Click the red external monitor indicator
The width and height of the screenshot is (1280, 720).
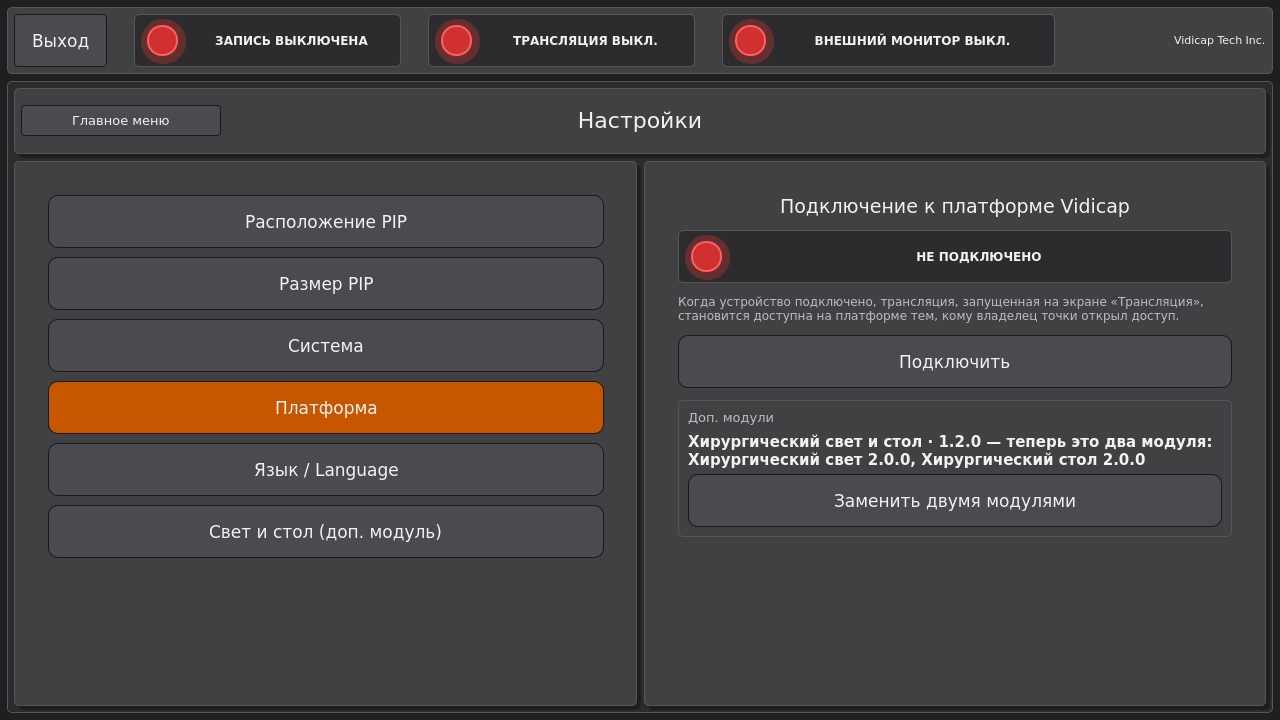750,40
